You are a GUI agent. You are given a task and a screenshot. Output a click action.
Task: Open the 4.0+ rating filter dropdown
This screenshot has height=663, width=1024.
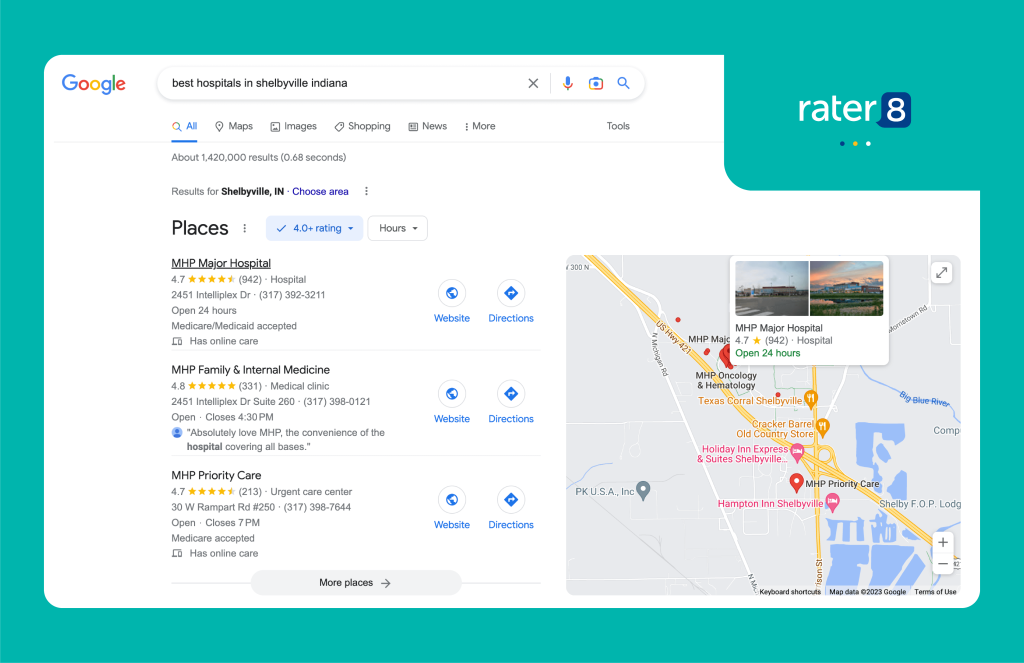[314, 228]
